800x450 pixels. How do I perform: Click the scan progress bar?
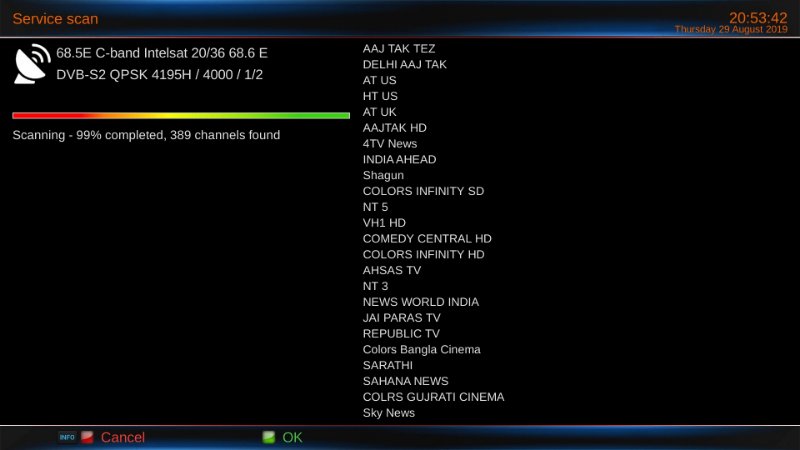pos(181,116)
